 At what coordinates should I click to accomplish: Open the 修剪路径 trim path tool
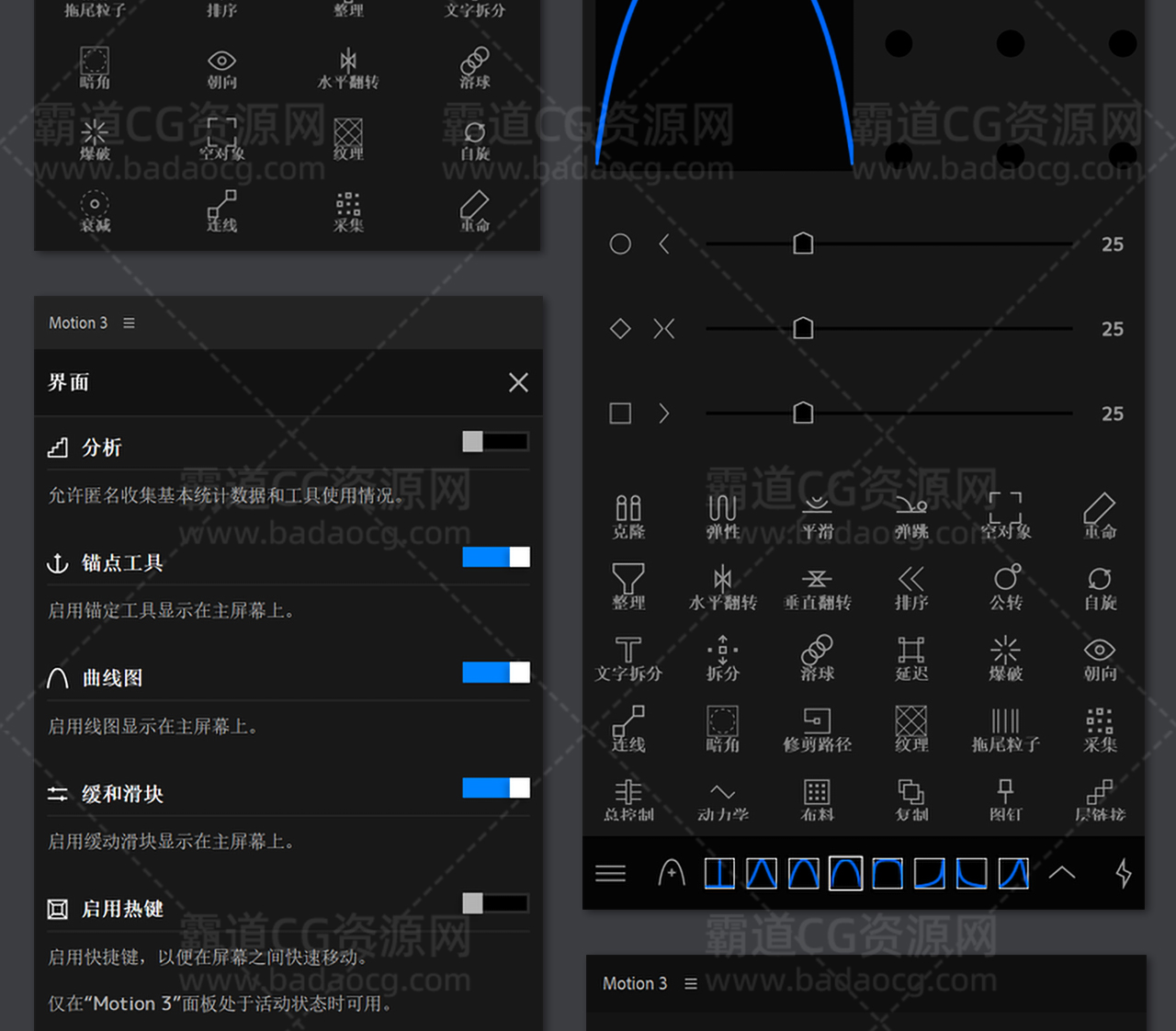click(817, 730)
